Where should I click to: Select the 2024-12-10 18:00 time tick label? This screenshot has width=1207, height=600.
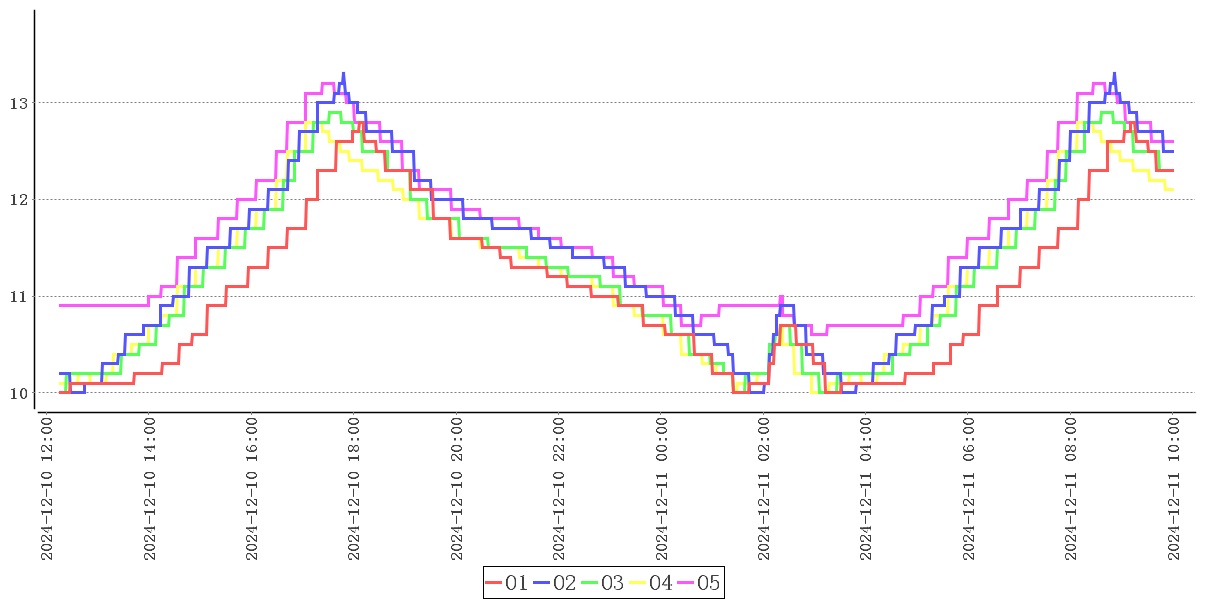click(354, 489)
